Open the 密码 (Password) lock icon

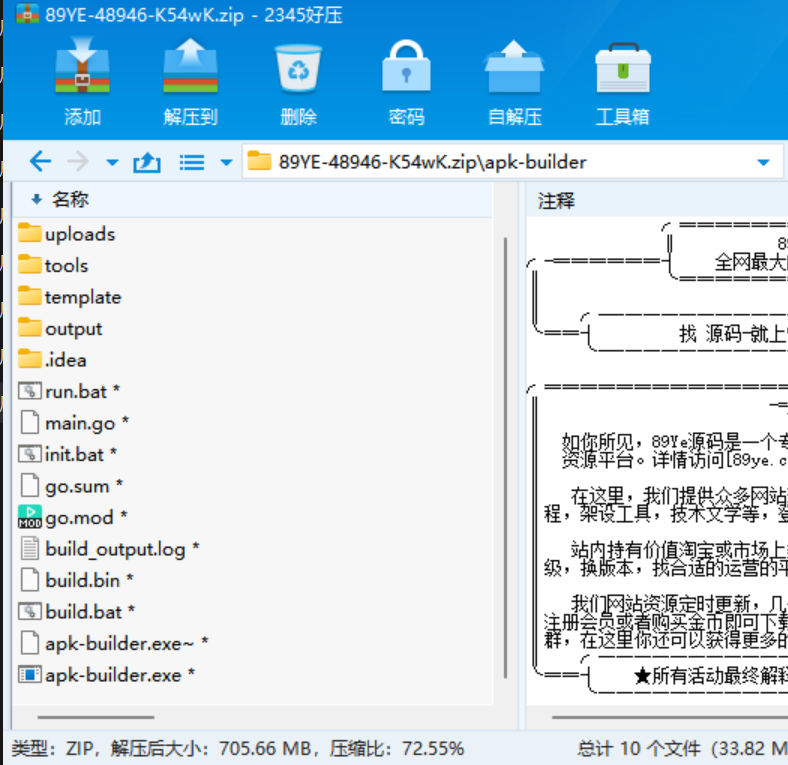point(406,70)
